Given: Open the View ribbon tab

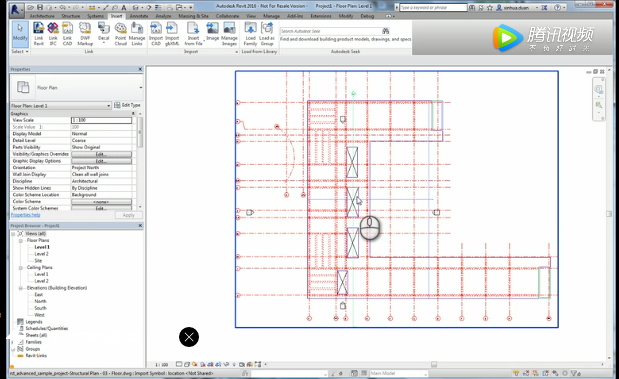Looking at the screenshot, I should tap(251, 16).
